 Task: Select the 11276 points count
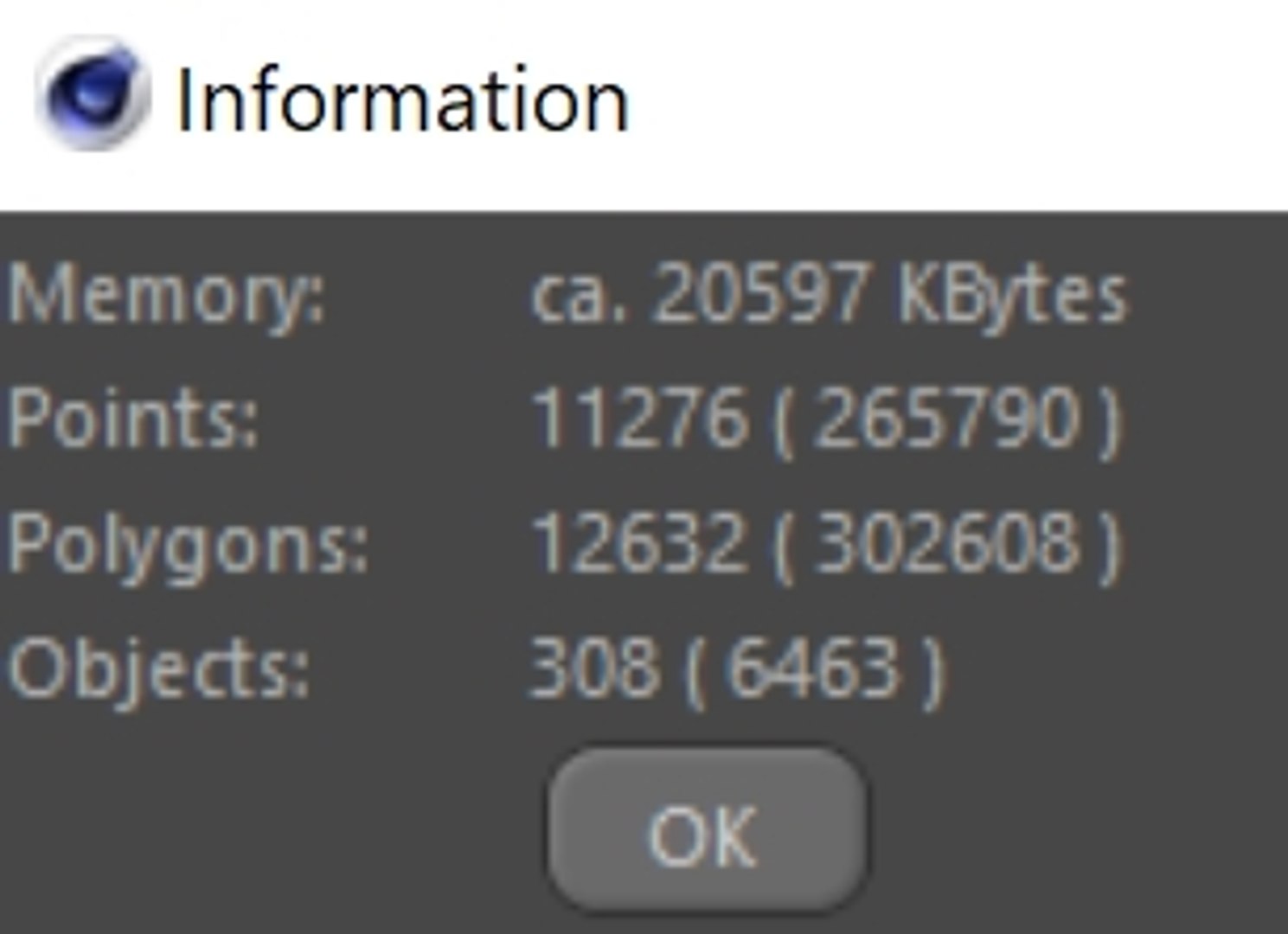[638, 419]
